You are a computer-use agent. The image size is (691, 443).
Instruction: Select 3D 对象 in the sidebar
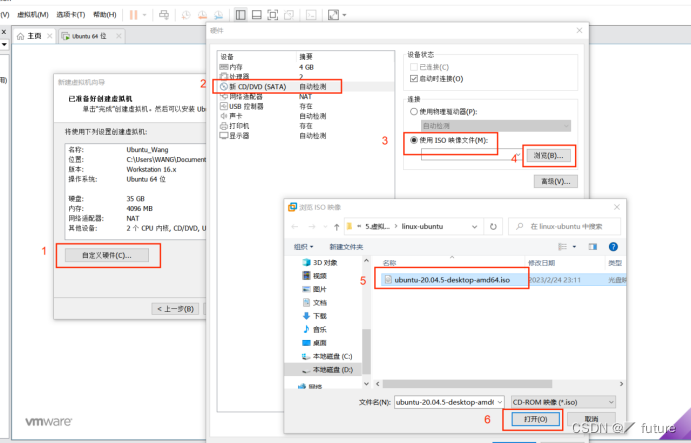(x=320, y=262)
